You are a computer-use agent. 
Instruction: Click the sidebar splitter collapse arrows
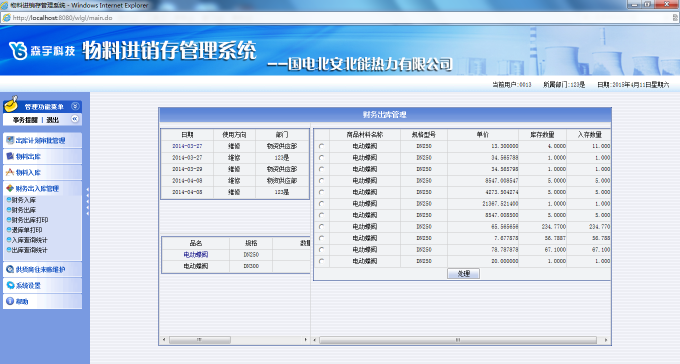click(x=88, y=201)
